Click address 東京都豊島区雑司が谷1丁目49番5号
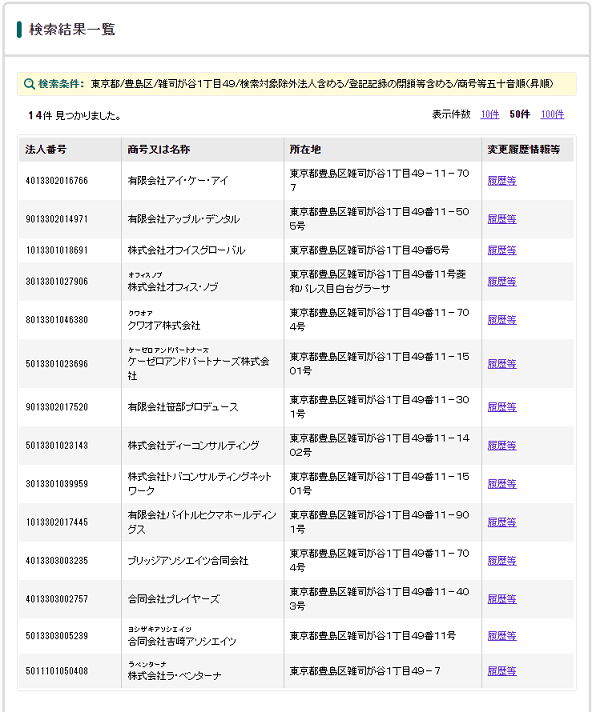The image size is (600, 712). click(x=369, y=250)
